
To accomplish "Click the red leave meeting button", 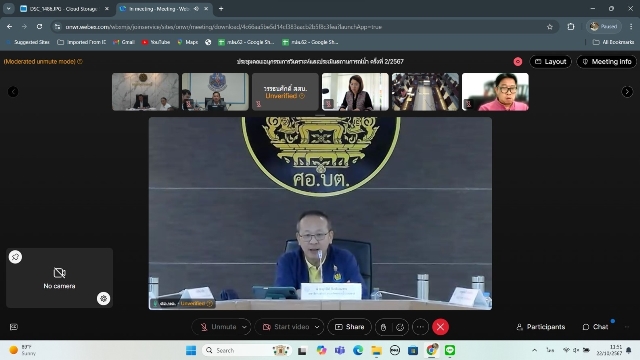I will click(x=440, y=327).
